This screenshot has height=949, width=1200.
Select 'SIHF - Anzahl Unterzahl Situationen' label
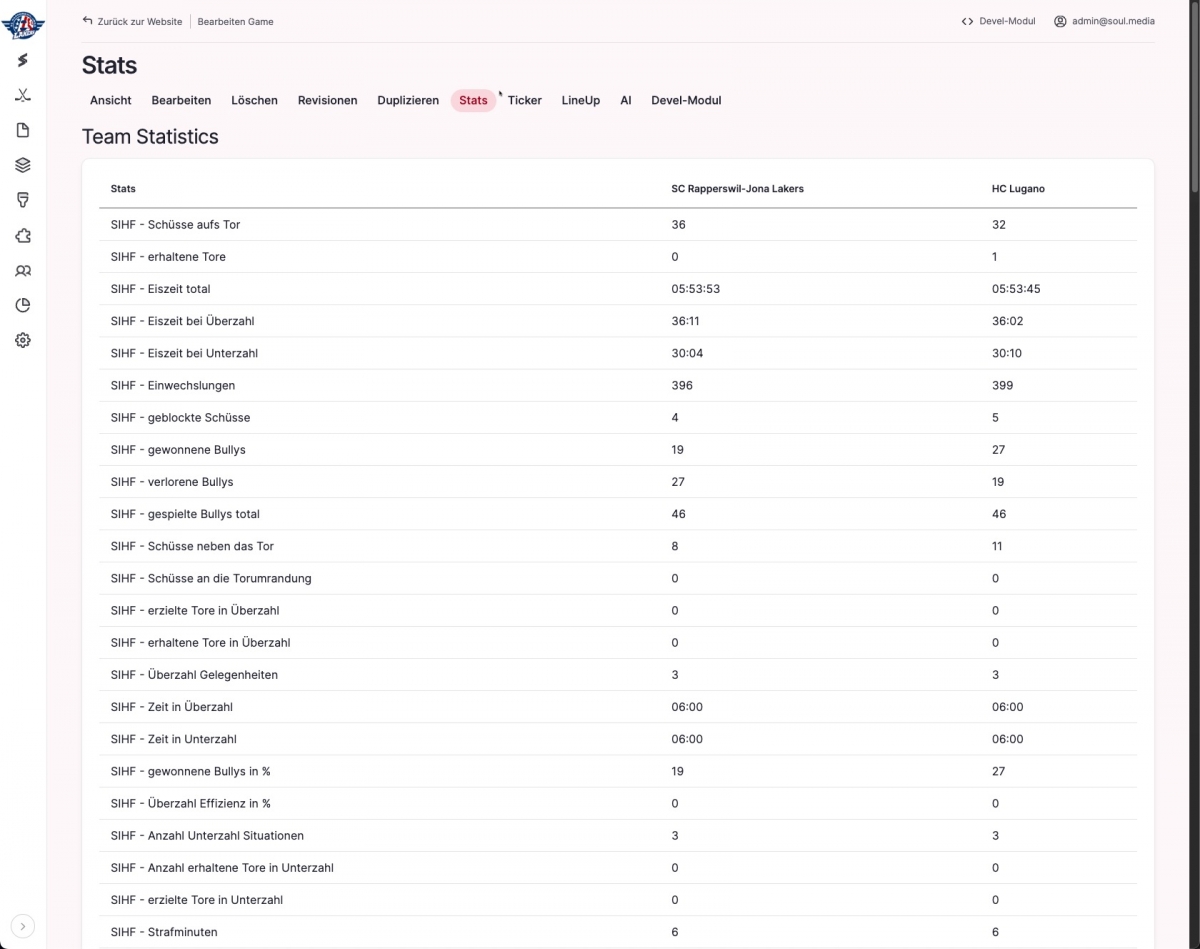click(207, 835)
